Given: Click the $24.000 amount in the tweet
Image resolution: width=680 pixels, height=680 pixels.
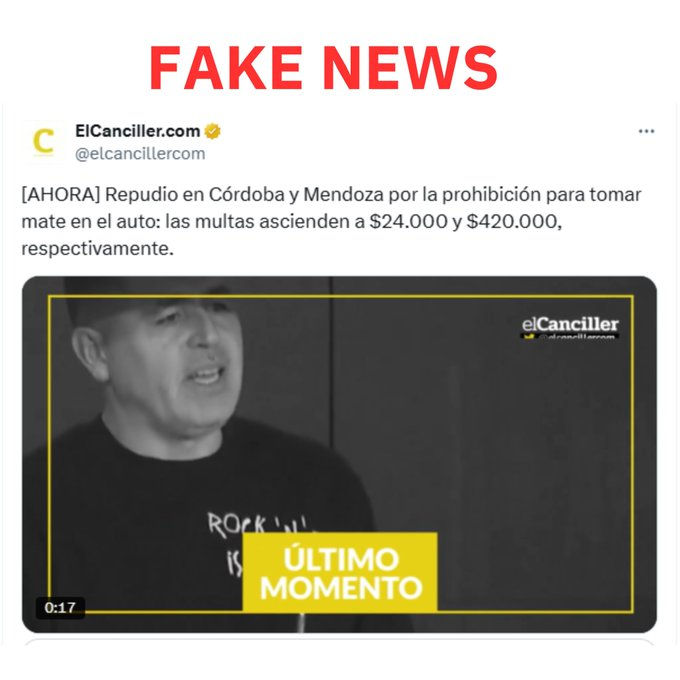Looking at the screenshot, I should click(x=408, y=222).
